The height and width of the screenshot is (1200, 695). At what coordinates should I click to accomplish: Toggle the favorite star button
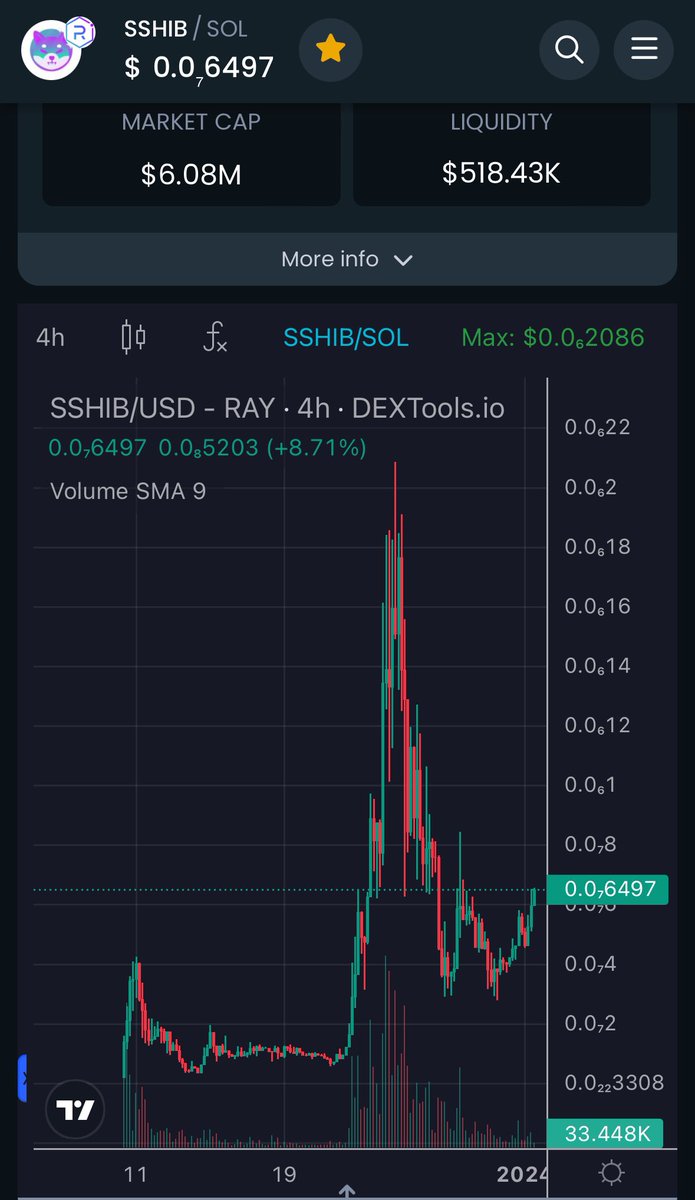tap(331, 49)
